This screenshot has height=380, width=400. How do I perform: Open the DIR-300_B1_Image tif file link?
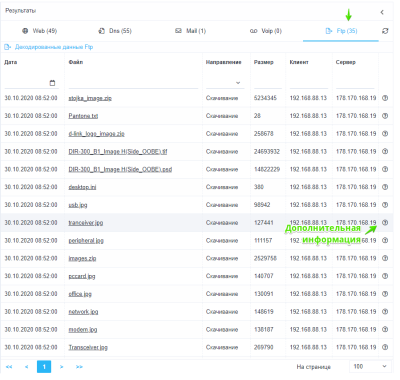[x=118, y=152]
